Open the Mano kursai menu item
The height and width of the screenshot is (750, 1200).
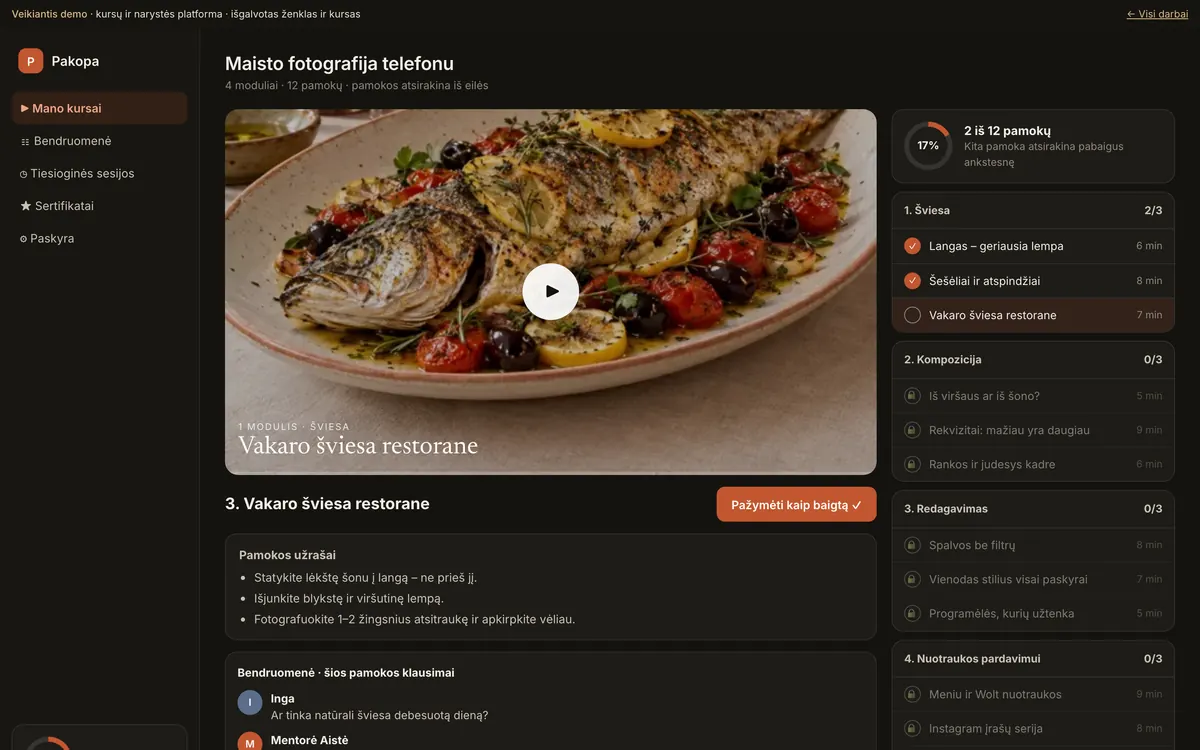[x=100, y=108]
